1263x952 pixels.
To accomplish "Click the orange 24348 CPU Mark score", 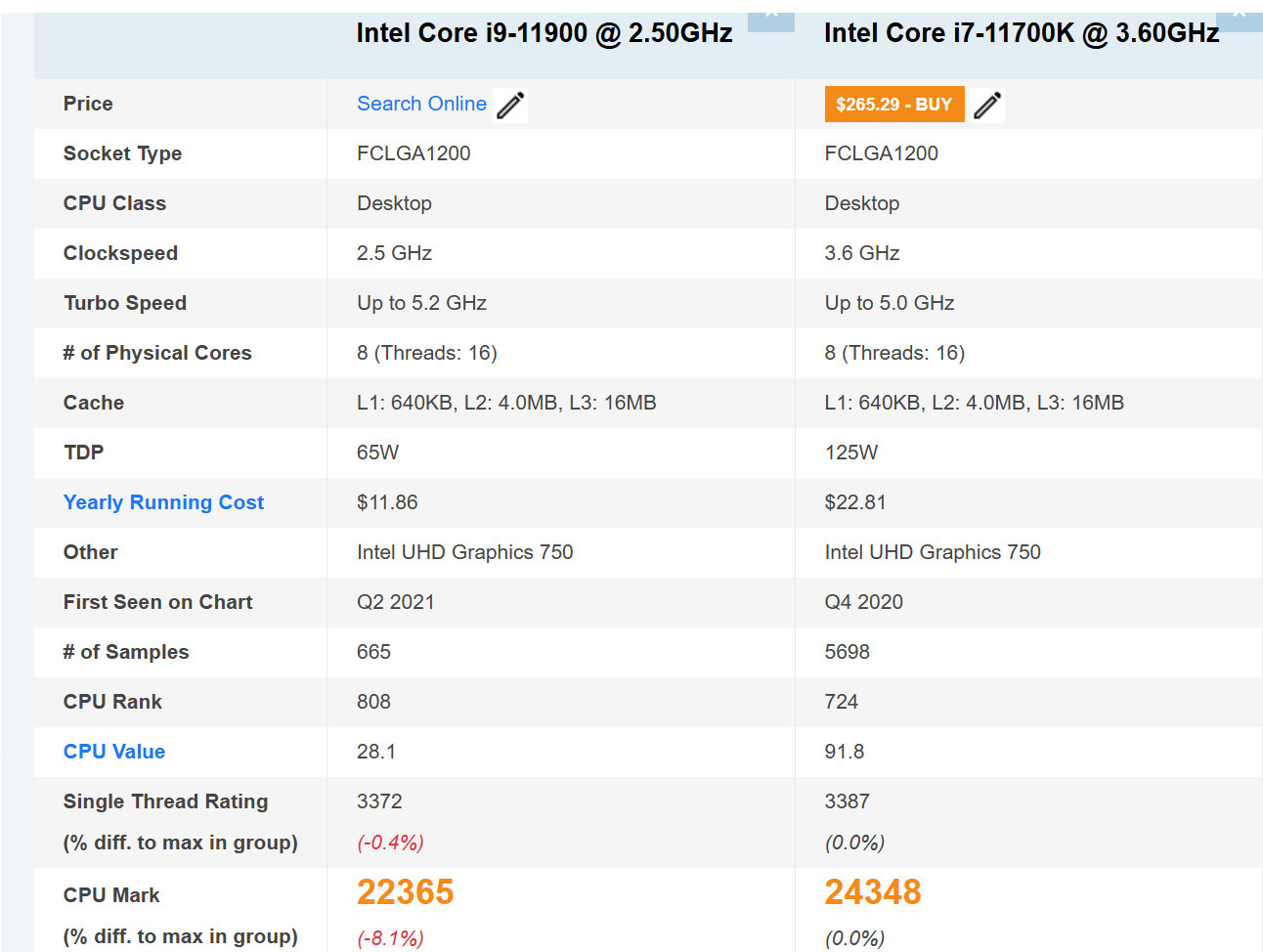I will 872,892.
